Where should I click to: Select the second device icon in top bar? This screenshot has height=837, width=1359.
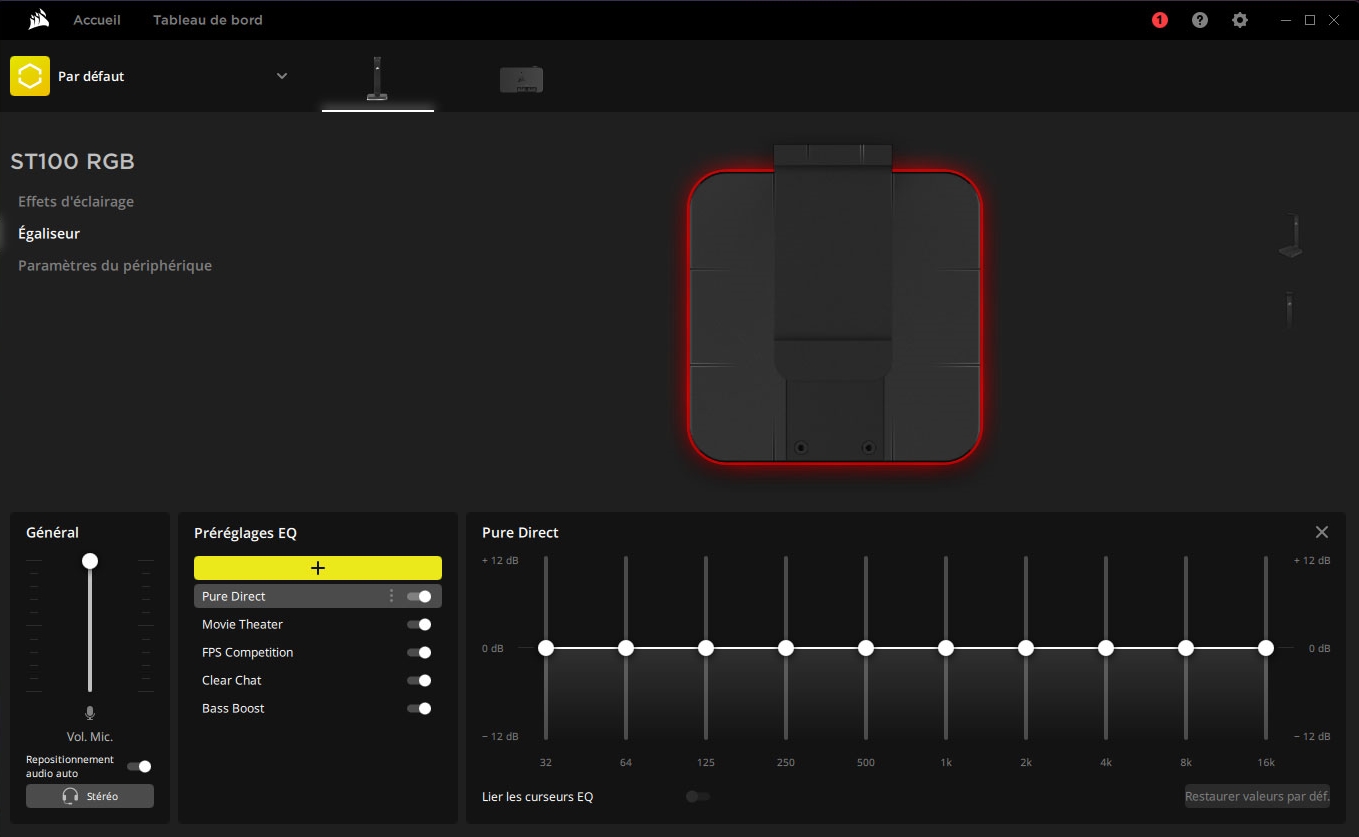pos(521,79)
